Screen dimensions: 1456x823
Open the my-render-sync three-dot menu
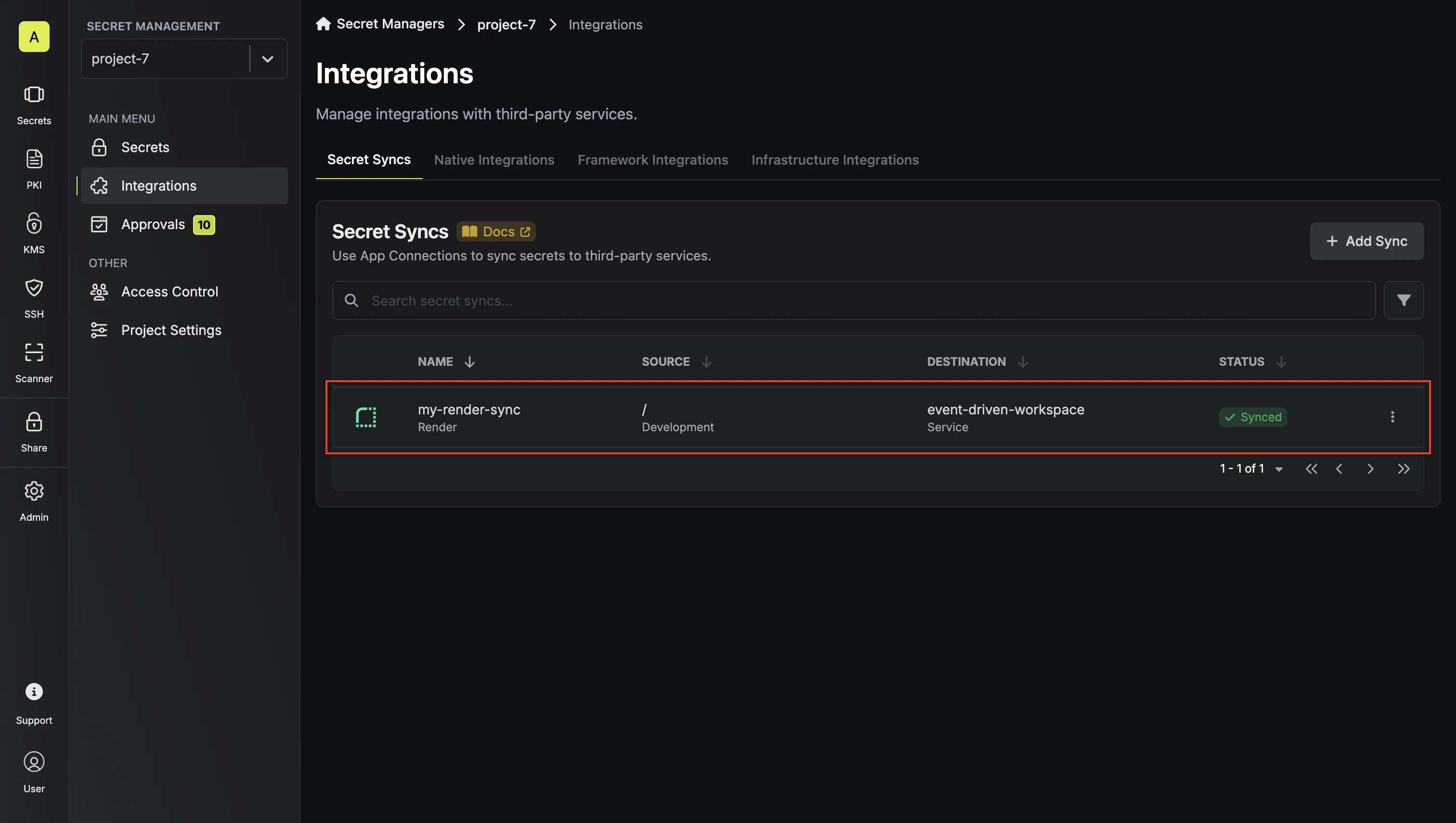[1392, 417]
